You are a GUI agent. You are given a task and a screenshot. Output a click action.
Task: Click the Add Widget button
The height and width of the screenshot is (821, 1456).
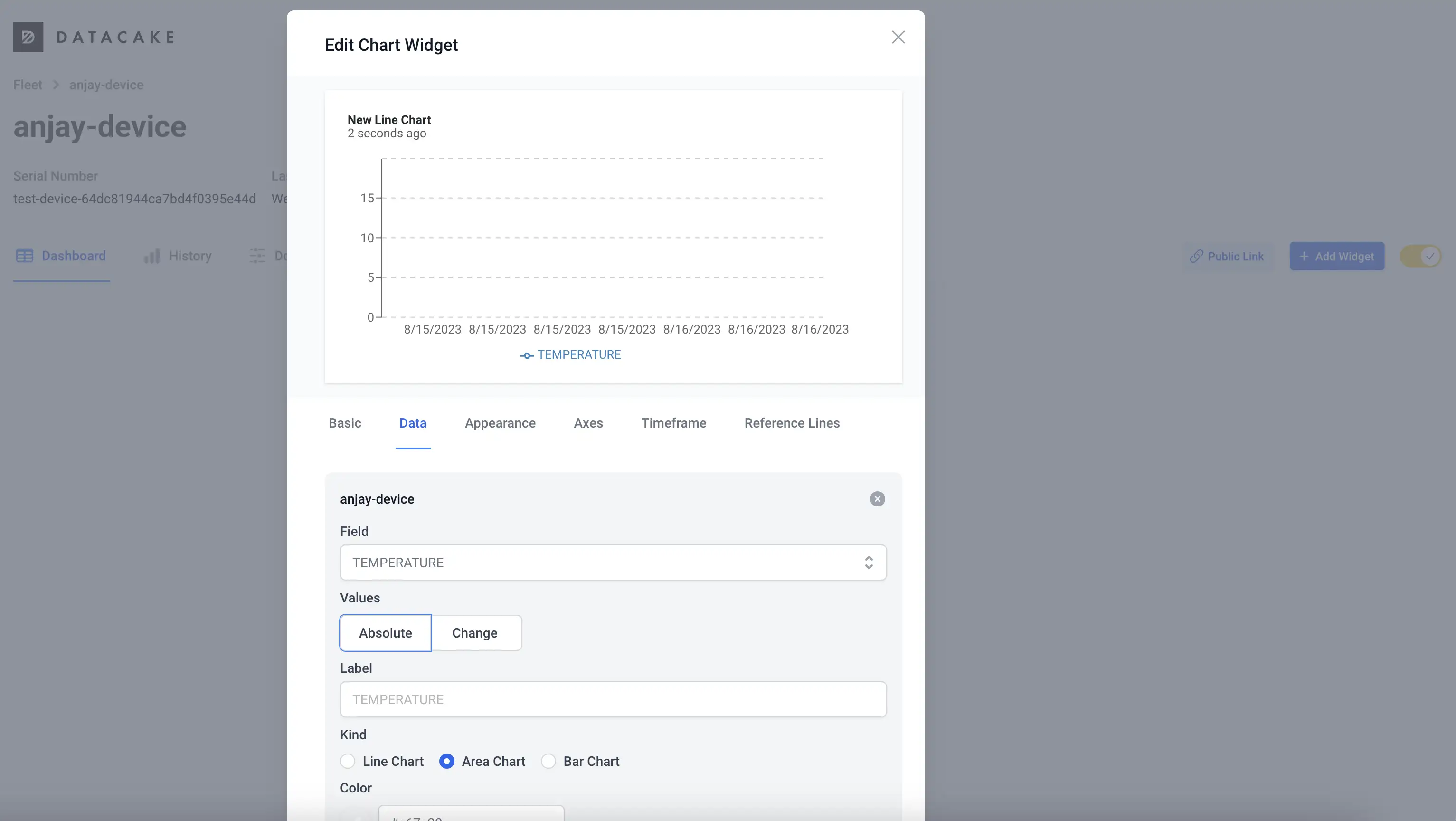1337,256
